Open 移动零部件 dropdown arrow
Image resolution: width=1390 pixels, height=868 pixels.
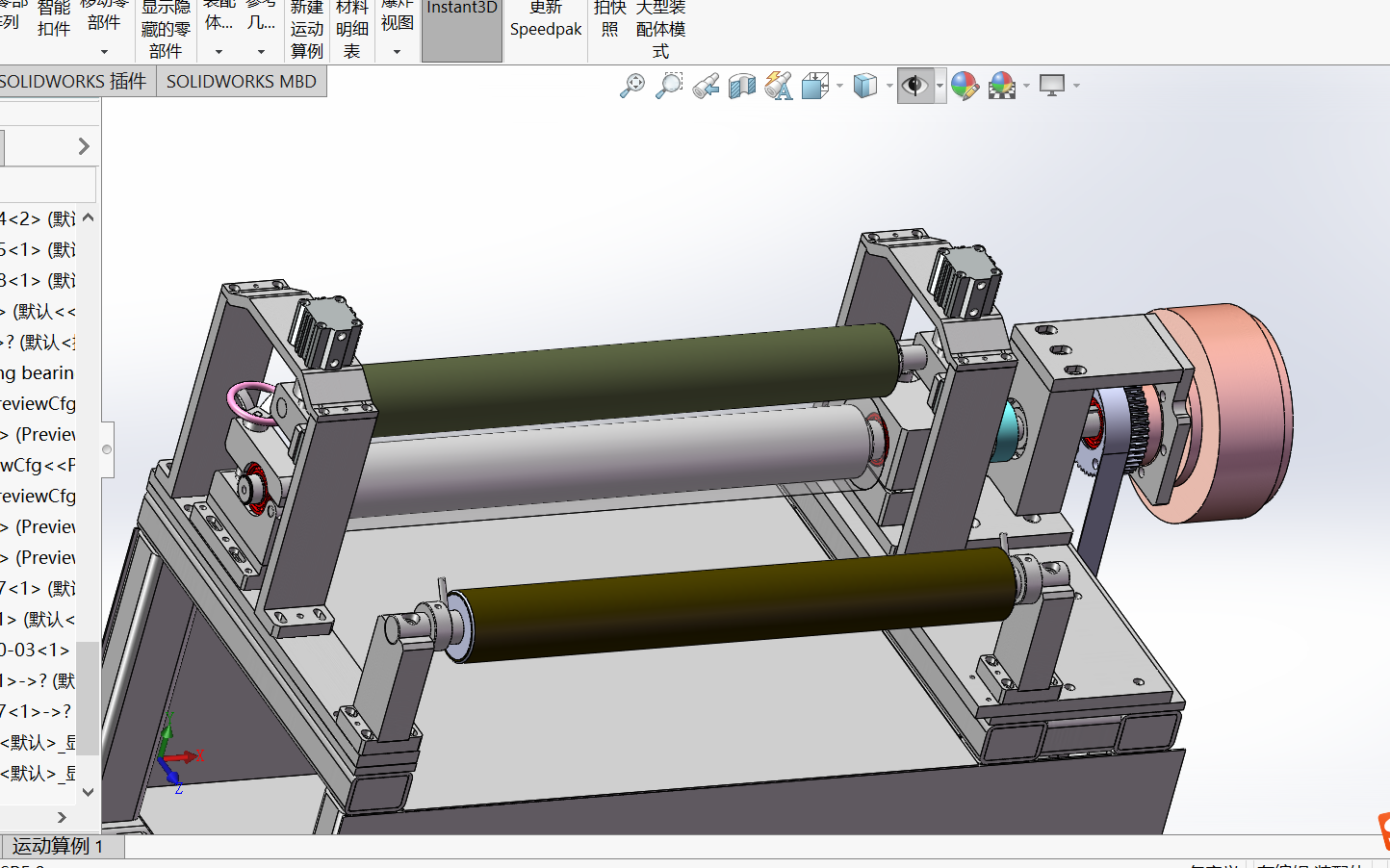tap(104, 52)
